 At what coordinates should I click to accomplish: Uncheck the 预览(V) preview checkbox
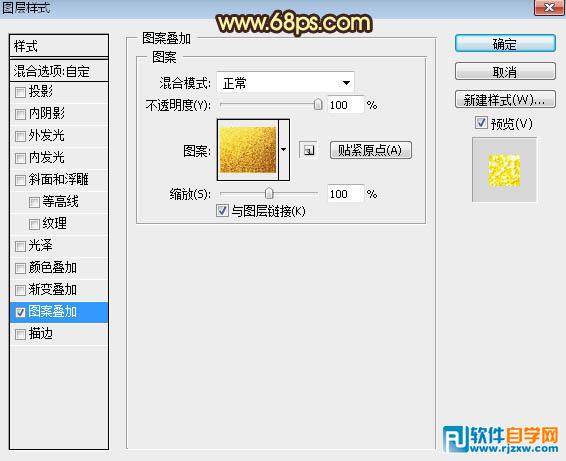pyautogui.click(x=481, y=123)
